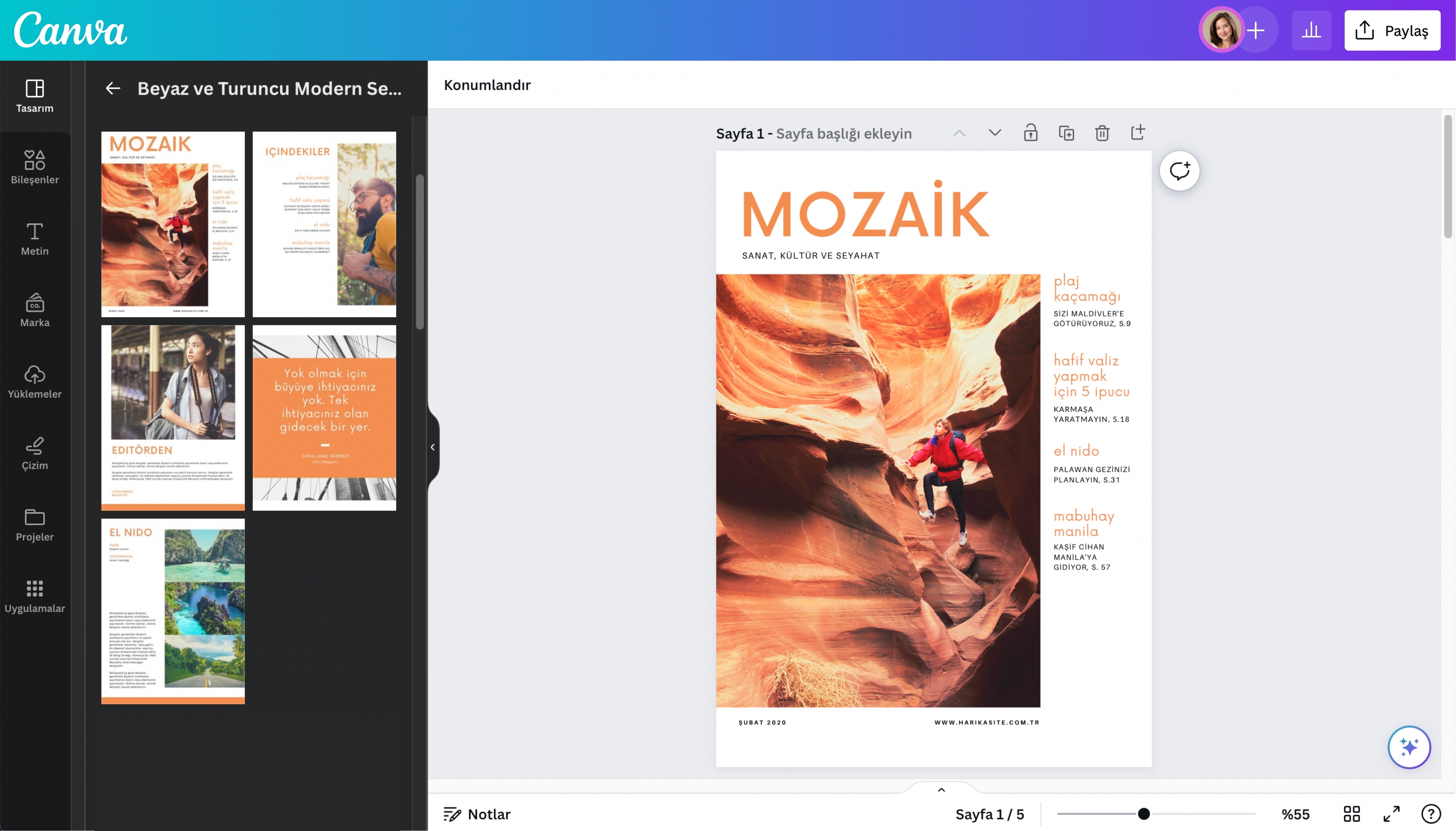
Task: Move page down with chevron arrow
Action: (x=995, y=133)
